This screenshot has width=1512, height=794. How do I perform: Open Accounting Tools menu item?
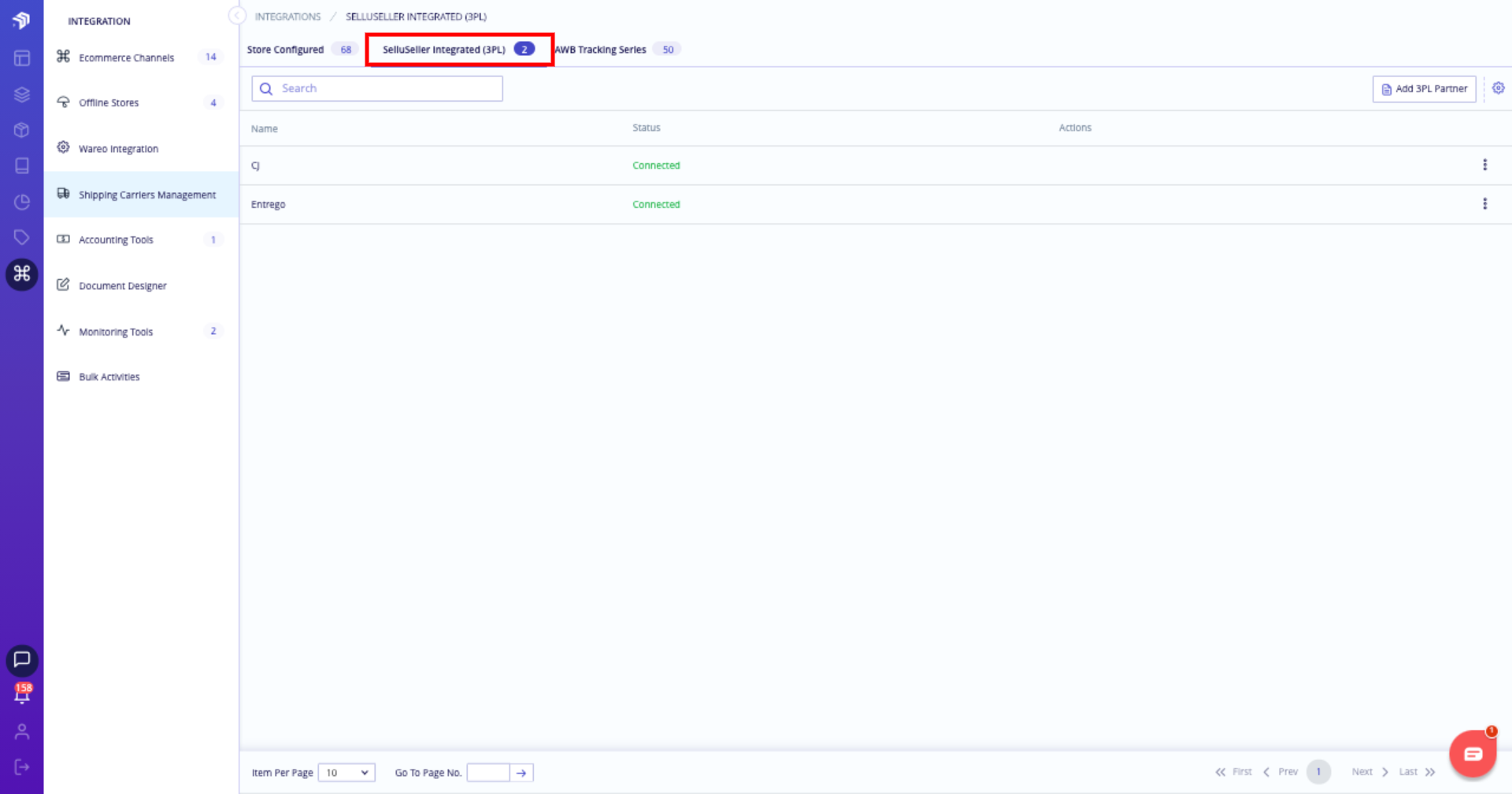141,239
